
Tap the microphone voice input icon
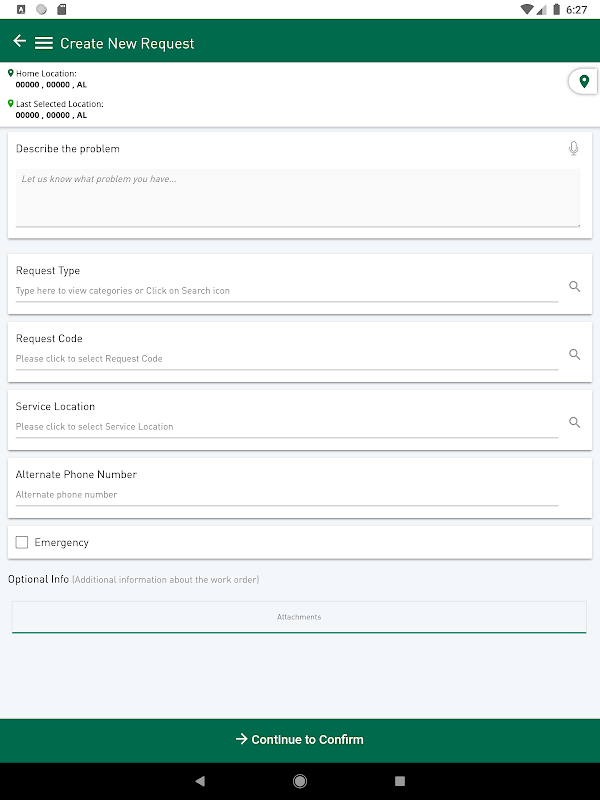tap(574, 149)
